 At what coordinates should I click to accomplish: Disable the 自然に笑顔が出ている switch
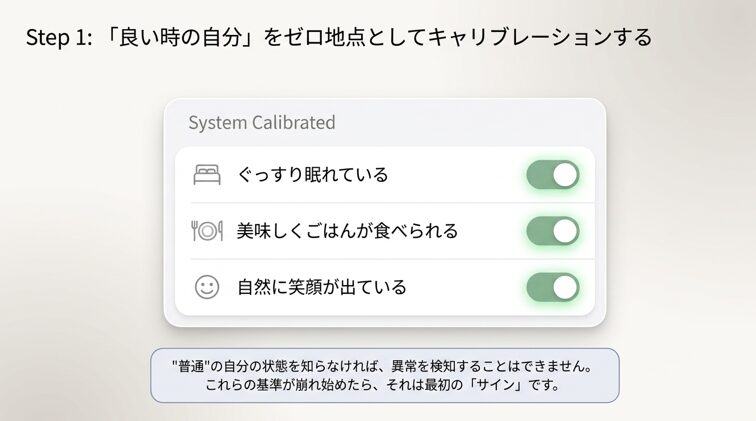tap(553, 287)
